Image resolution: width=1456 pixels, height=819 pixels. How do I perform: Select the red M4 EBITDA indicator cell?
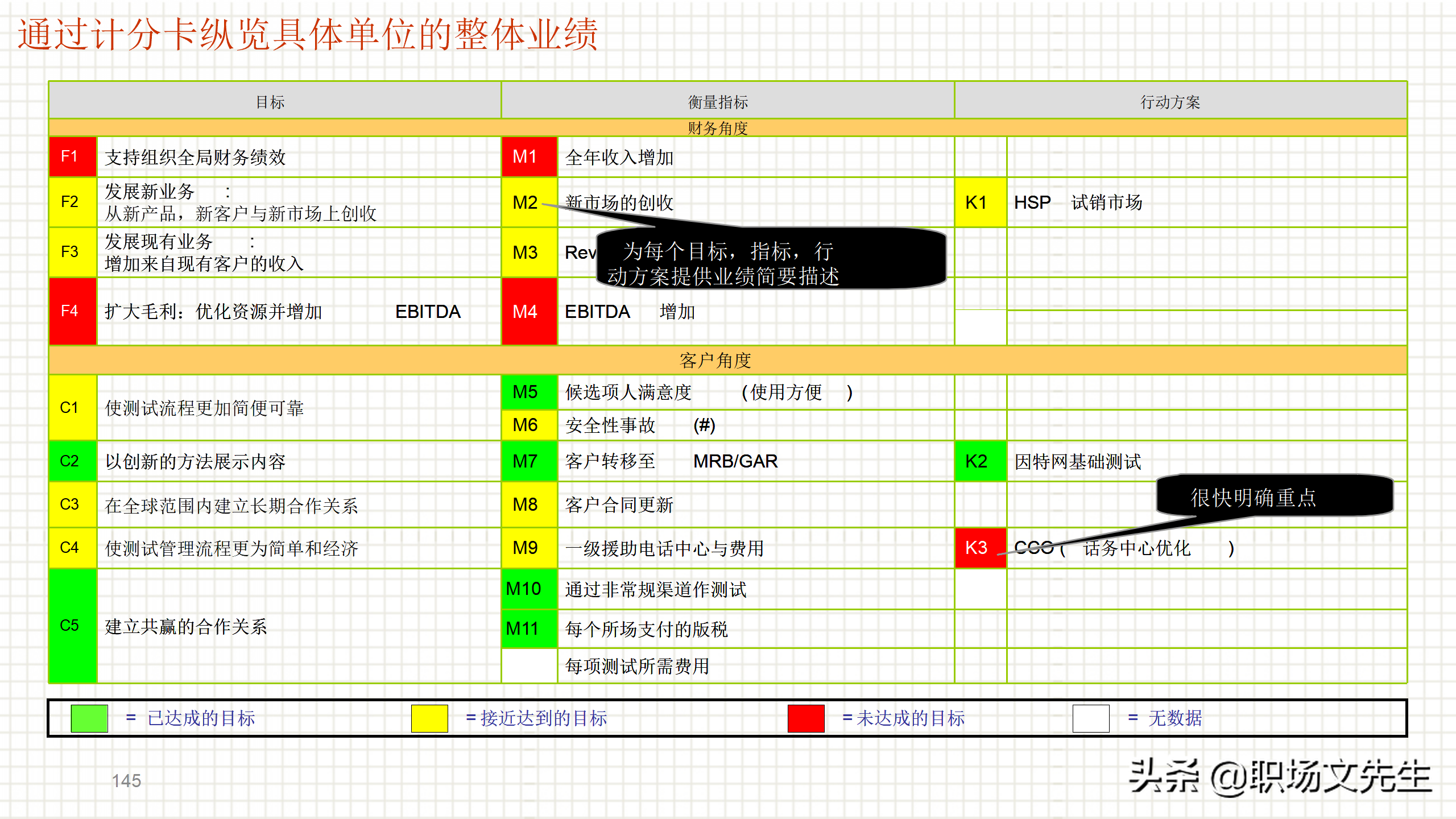(x=528, y=311)
